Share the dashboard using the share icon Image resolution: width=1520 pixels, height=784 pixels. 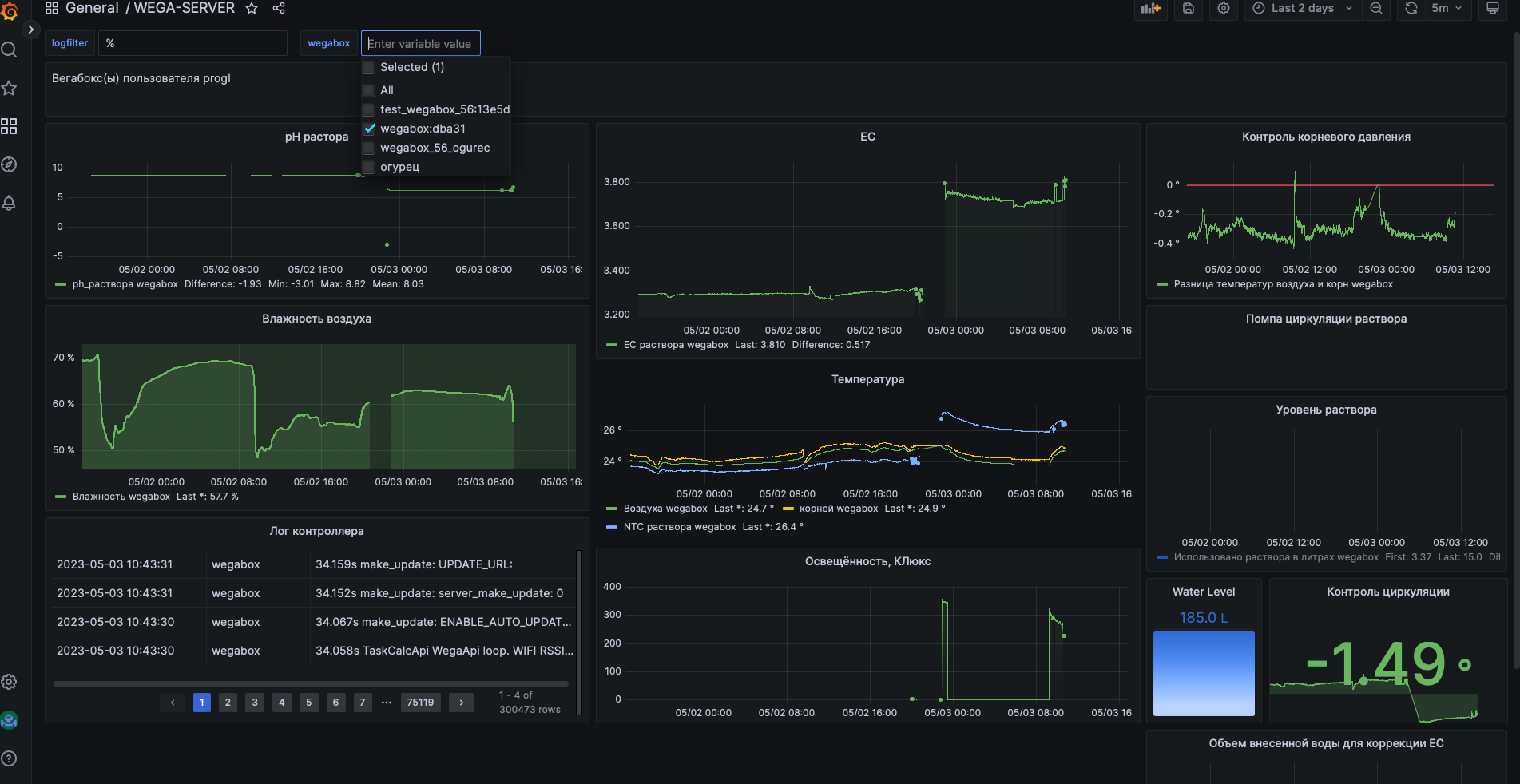279,8
